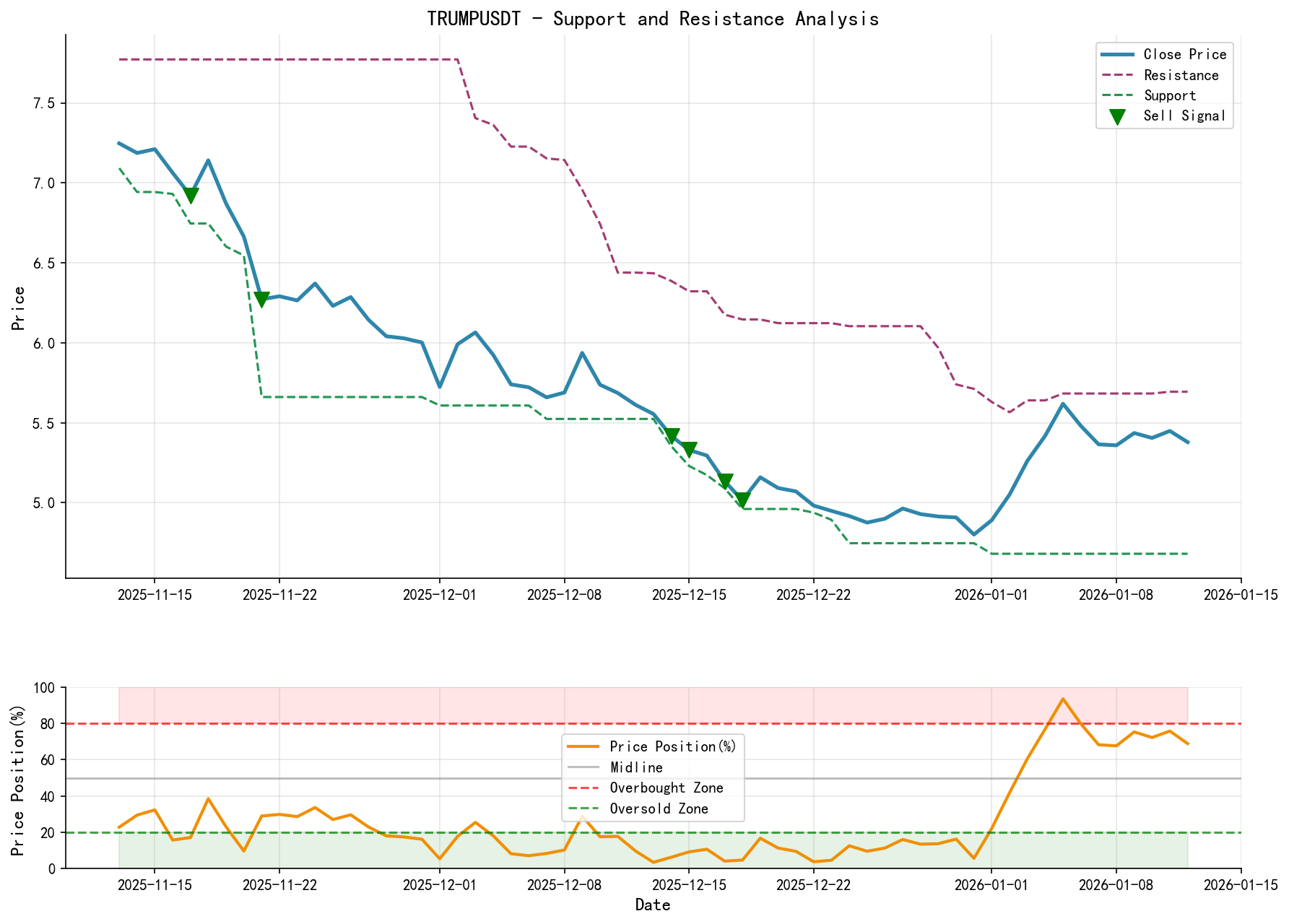Click the Sell Signal marker near 2025-12-15
The width and height of the screenshot is (1289, 924).
click(691, 448)
